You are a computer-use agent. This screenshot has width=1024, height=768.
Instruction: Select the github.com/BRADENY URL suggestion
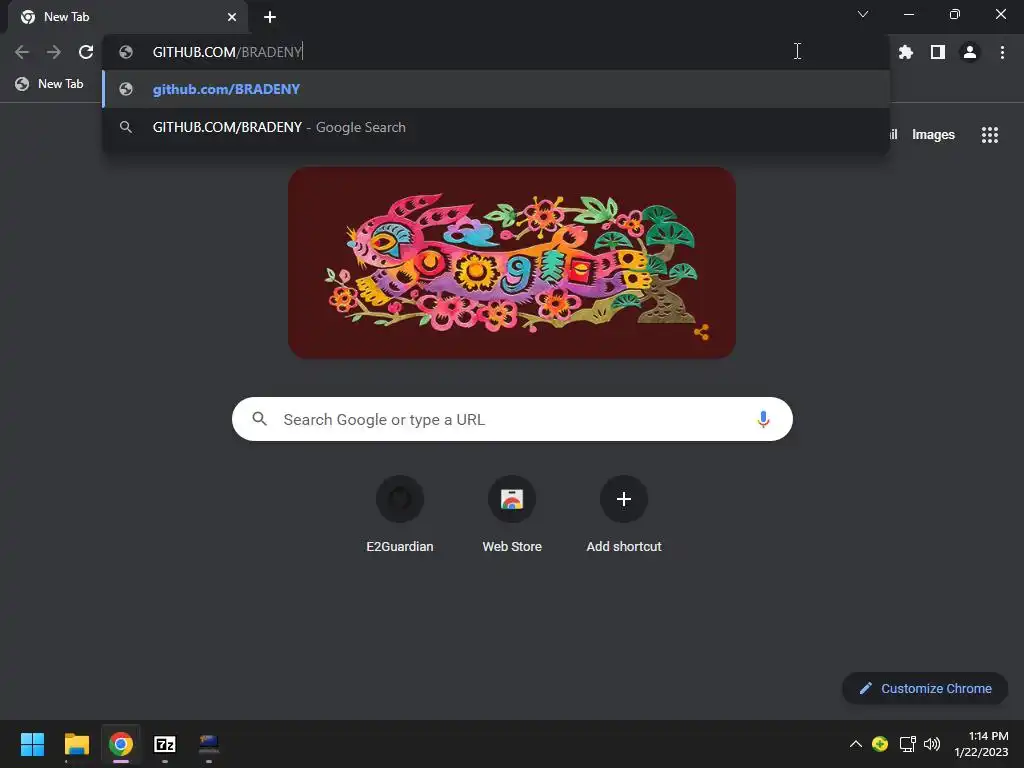496,89
